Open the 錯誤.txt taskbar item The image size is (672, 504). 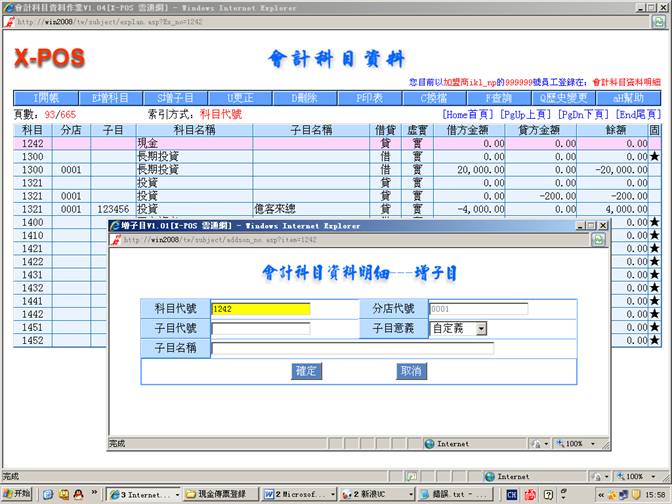click(x=455, y=494)
